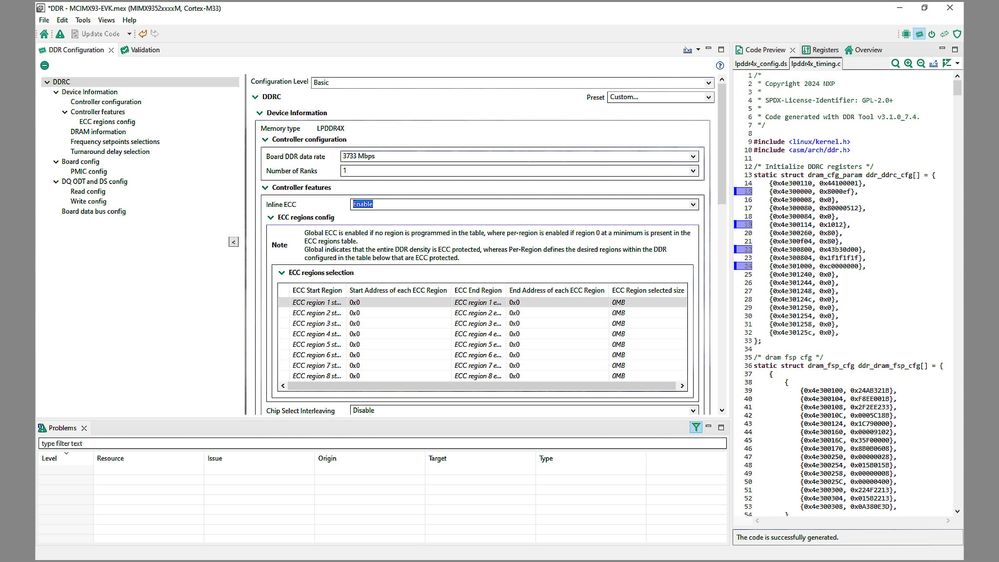Click the shield icon in top-right toolbar
Screen dimensions: 999x562
[957, 34]
